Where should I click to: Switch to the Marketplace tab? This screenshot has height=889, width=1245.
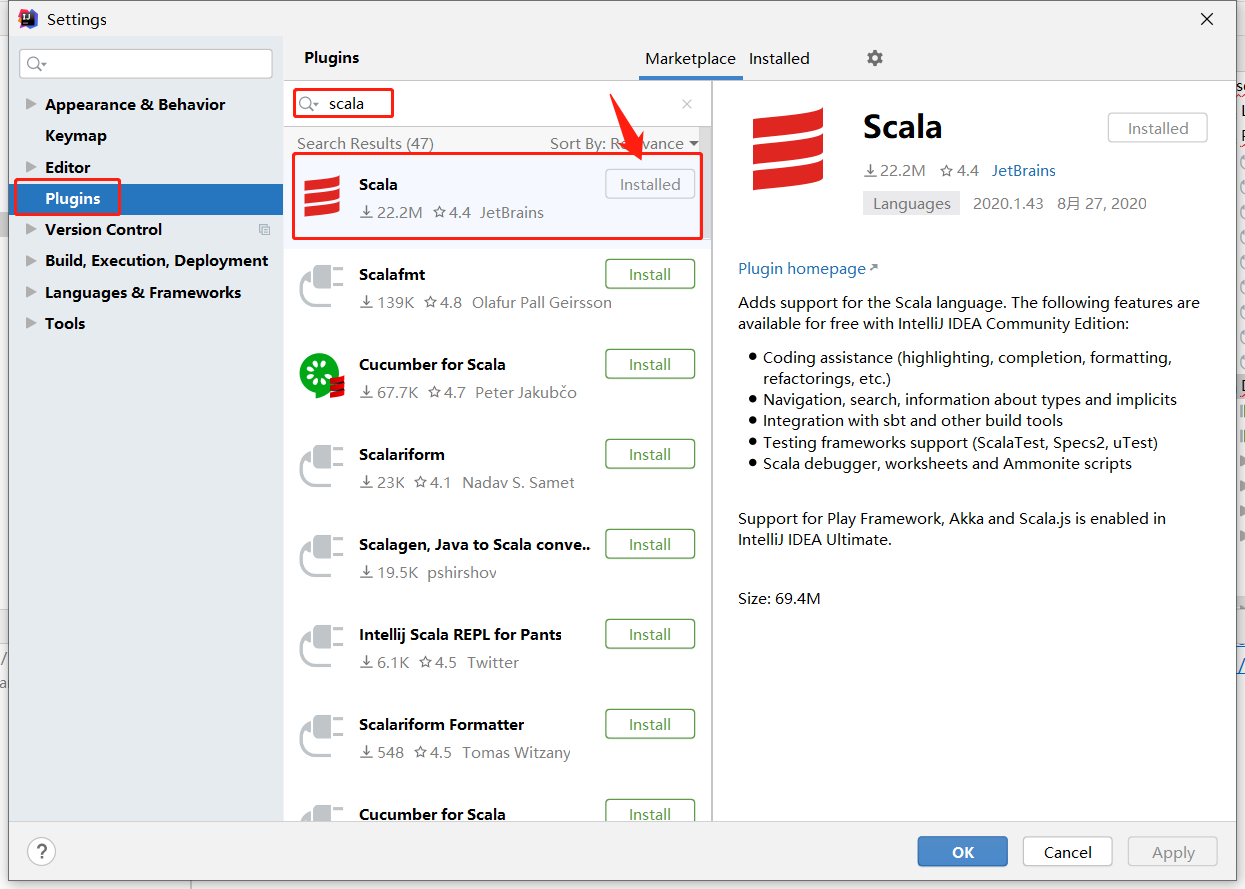(690, 59)
